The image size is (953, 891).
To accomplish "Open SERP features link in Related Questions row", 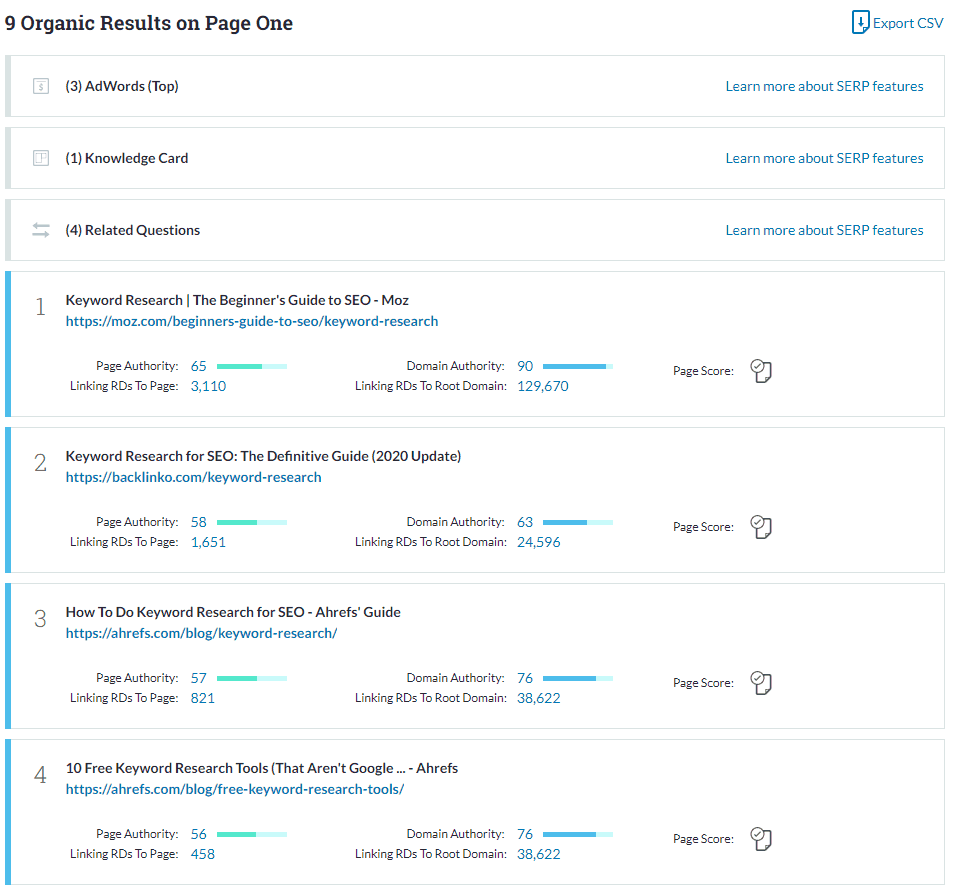I will (824, 230).
